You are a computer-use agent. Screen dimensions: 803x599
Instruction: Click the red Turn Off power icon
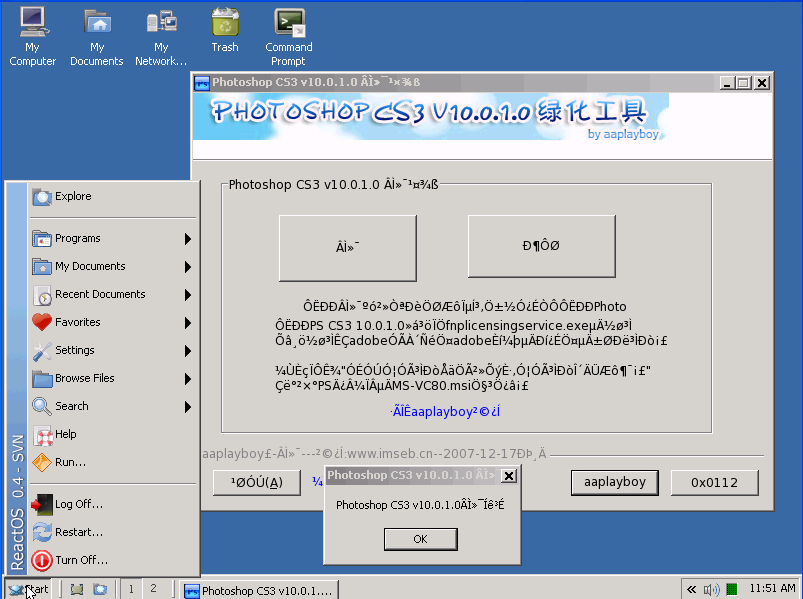(x=42, y=561)
